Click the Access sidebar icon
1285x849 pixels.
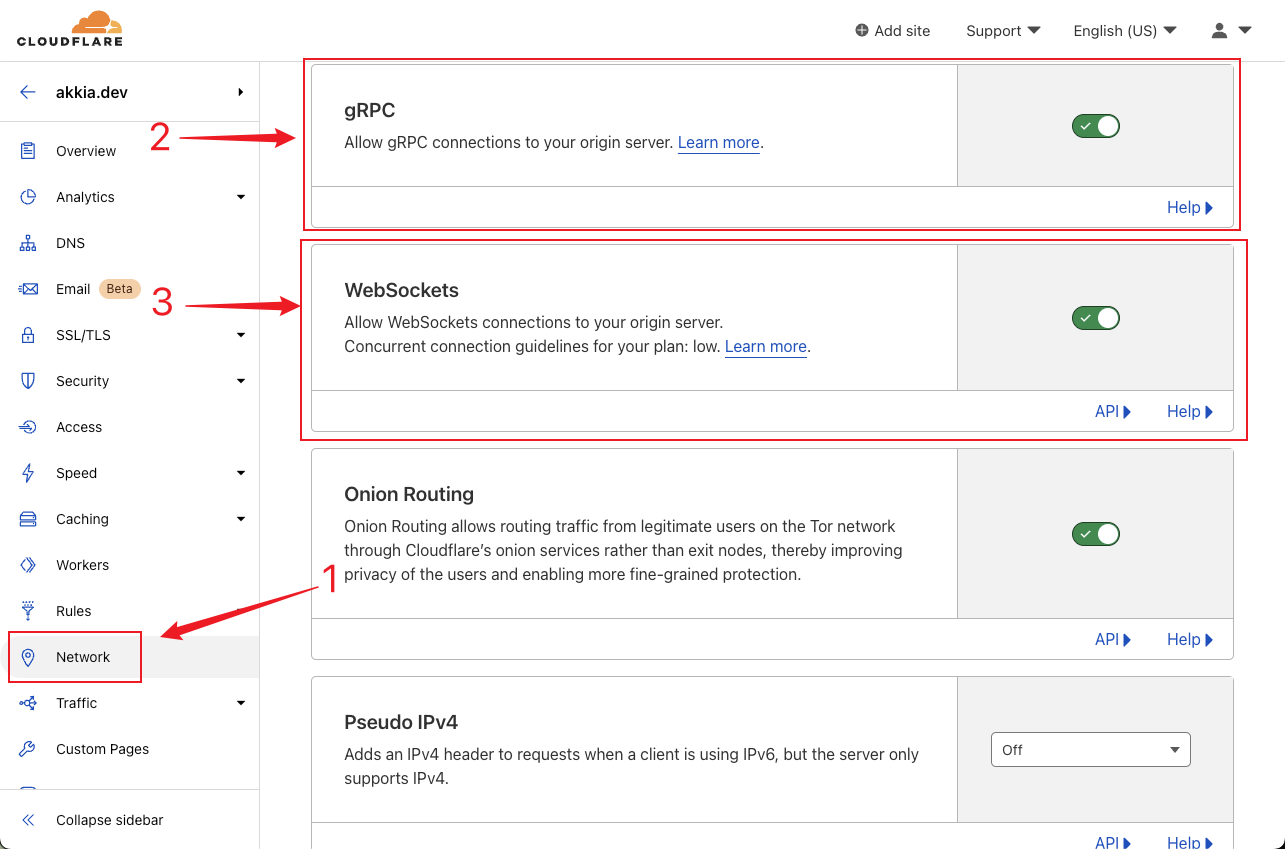[28, 427]
